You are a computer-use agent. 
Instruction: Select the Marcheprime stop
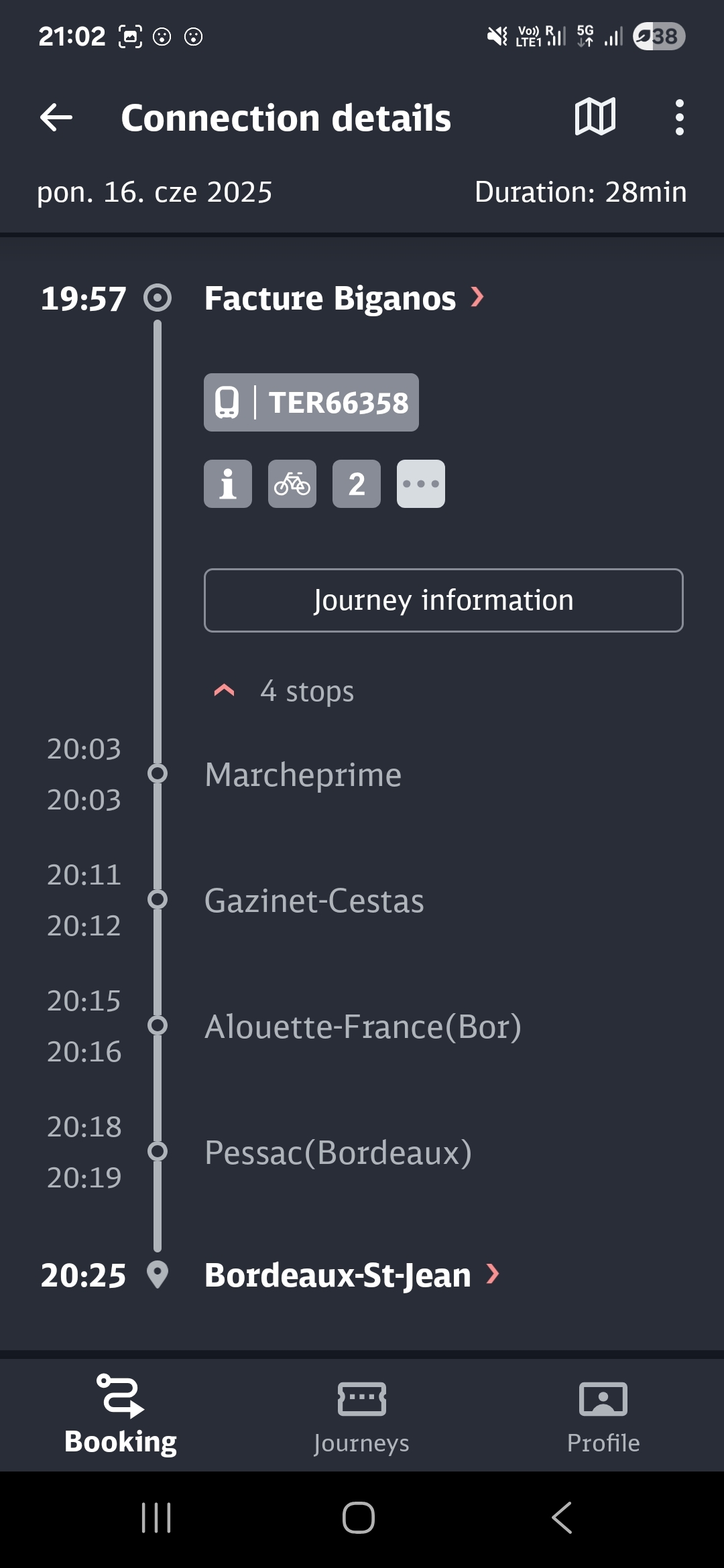[x=303, y=775]
